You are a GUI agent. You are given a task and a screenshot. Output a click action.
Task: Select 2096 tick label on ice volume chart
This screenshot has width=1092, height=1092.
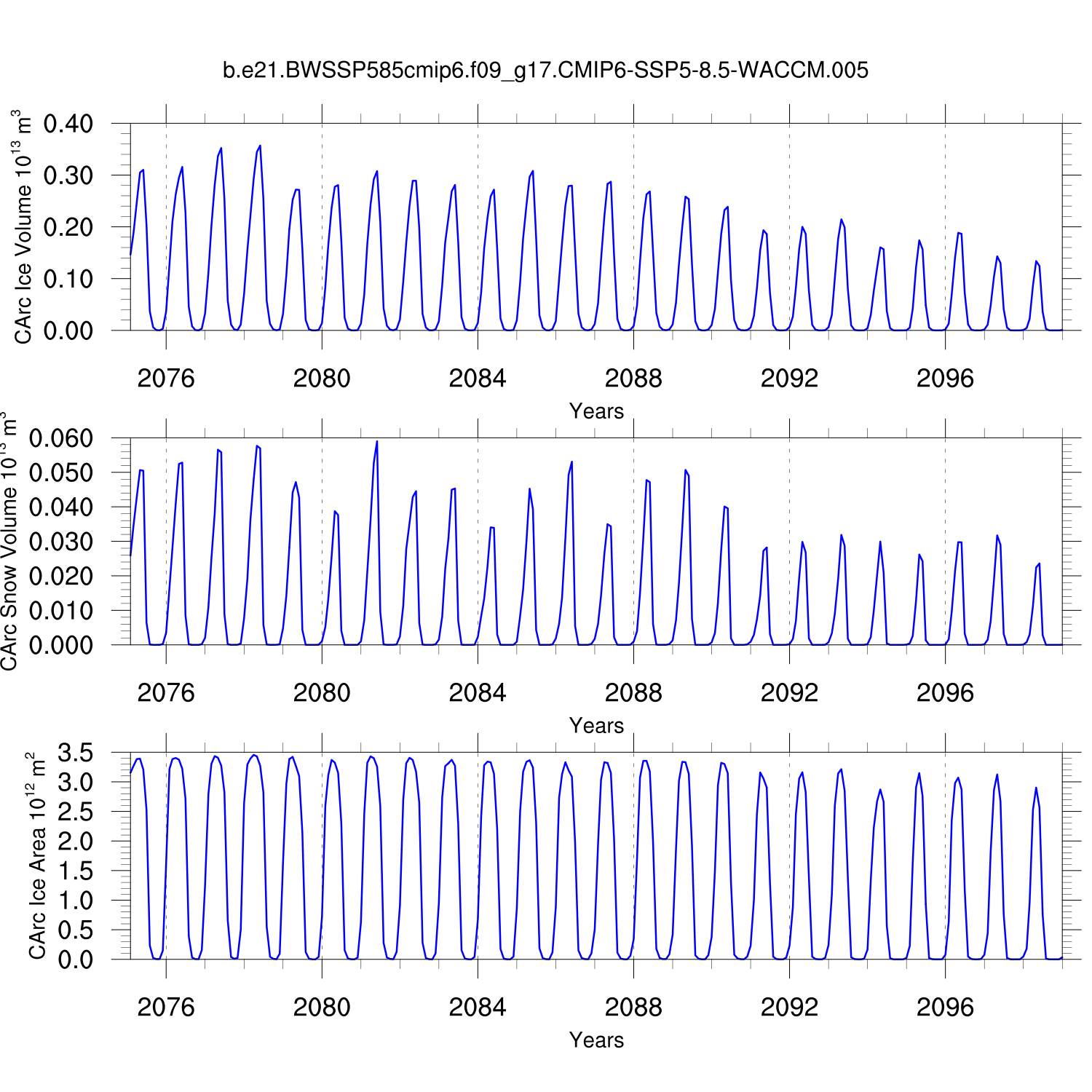pos(945,379)
